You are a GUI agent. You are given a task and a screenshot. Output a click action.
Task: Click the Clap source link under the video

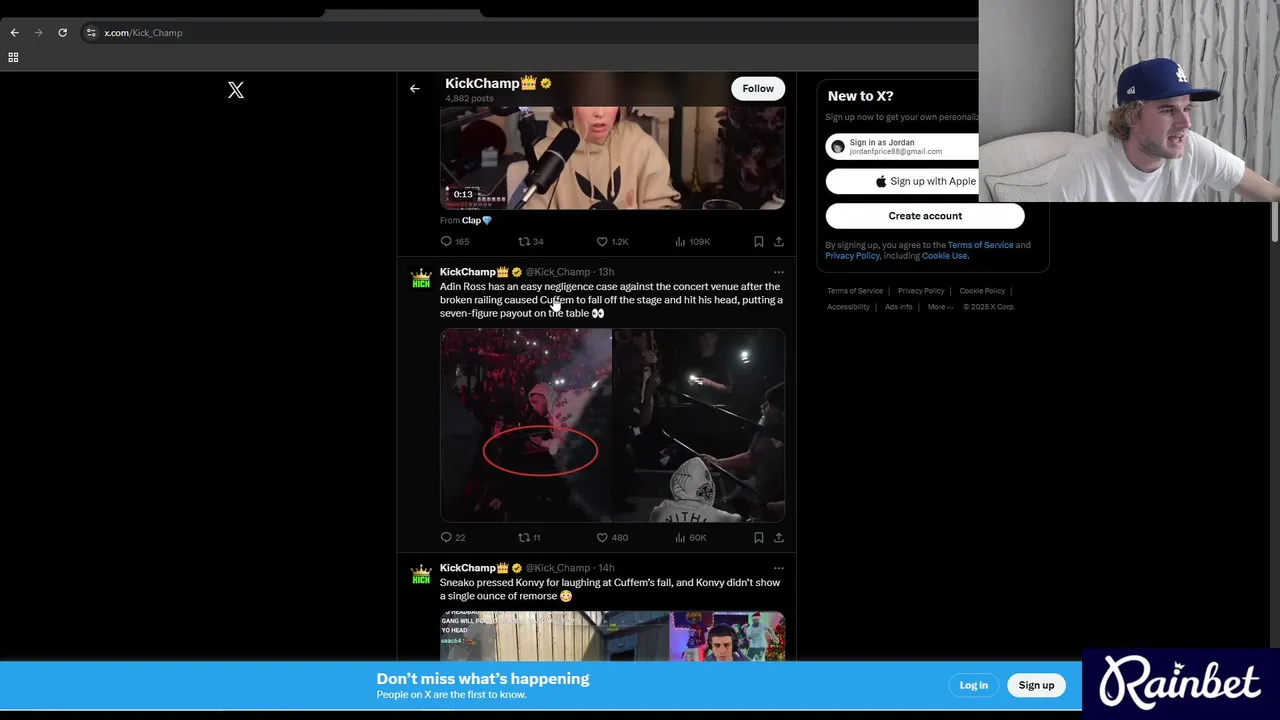[477, 220]
